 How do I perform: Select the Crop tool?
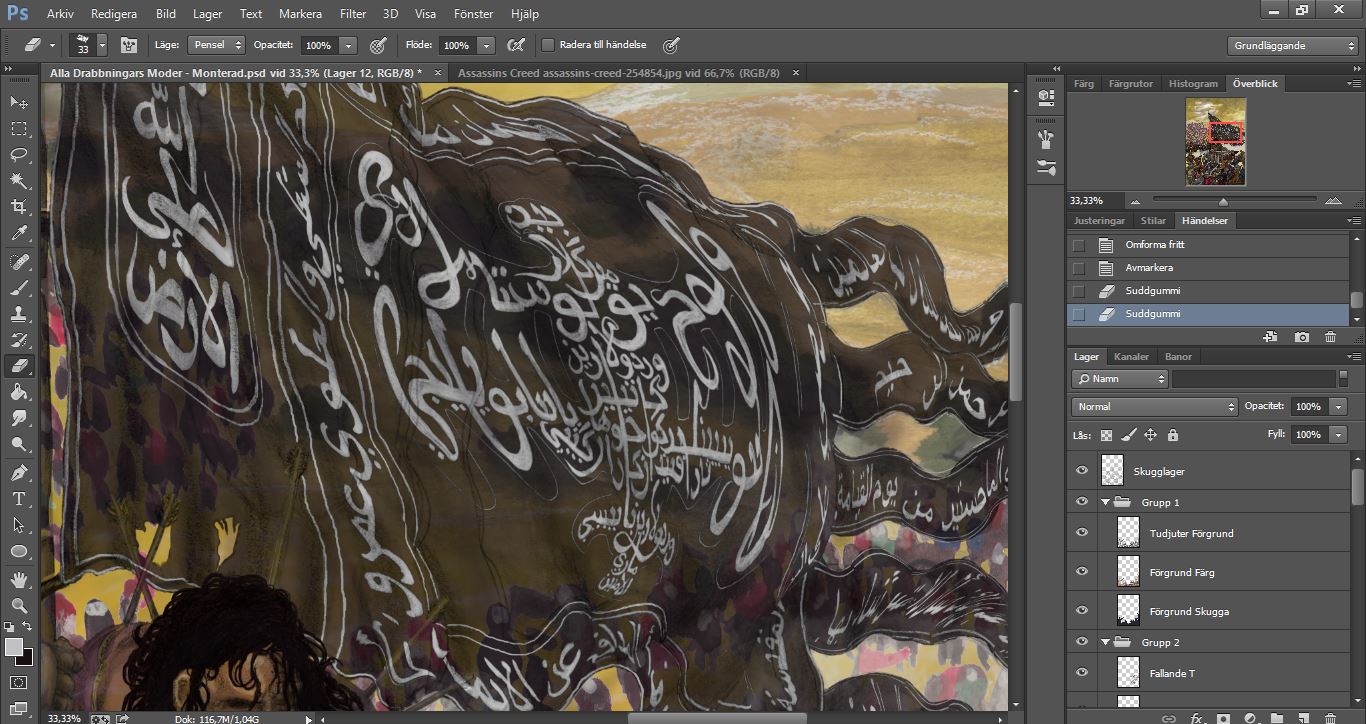click(x=19, y=207)
